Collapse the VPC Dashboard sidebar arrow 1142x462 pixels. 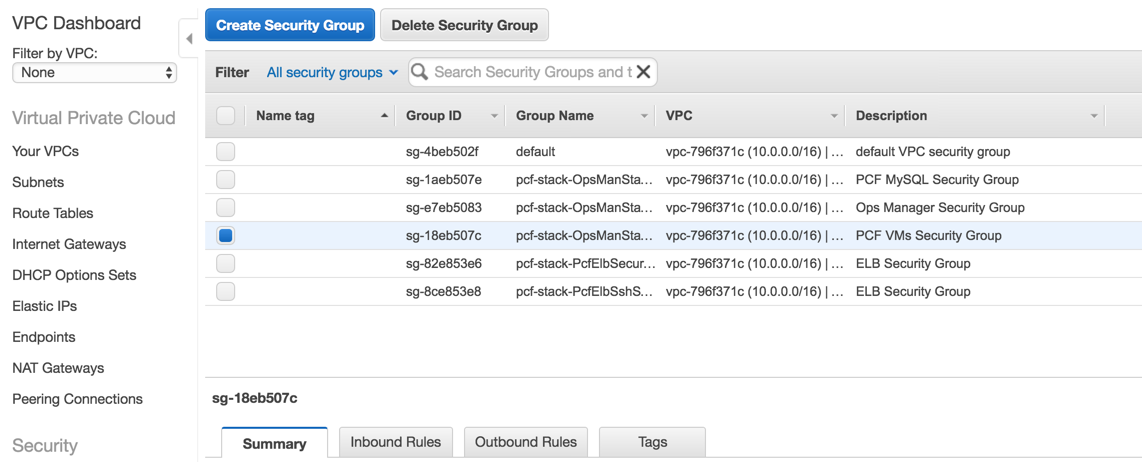[x=188, y=39]
